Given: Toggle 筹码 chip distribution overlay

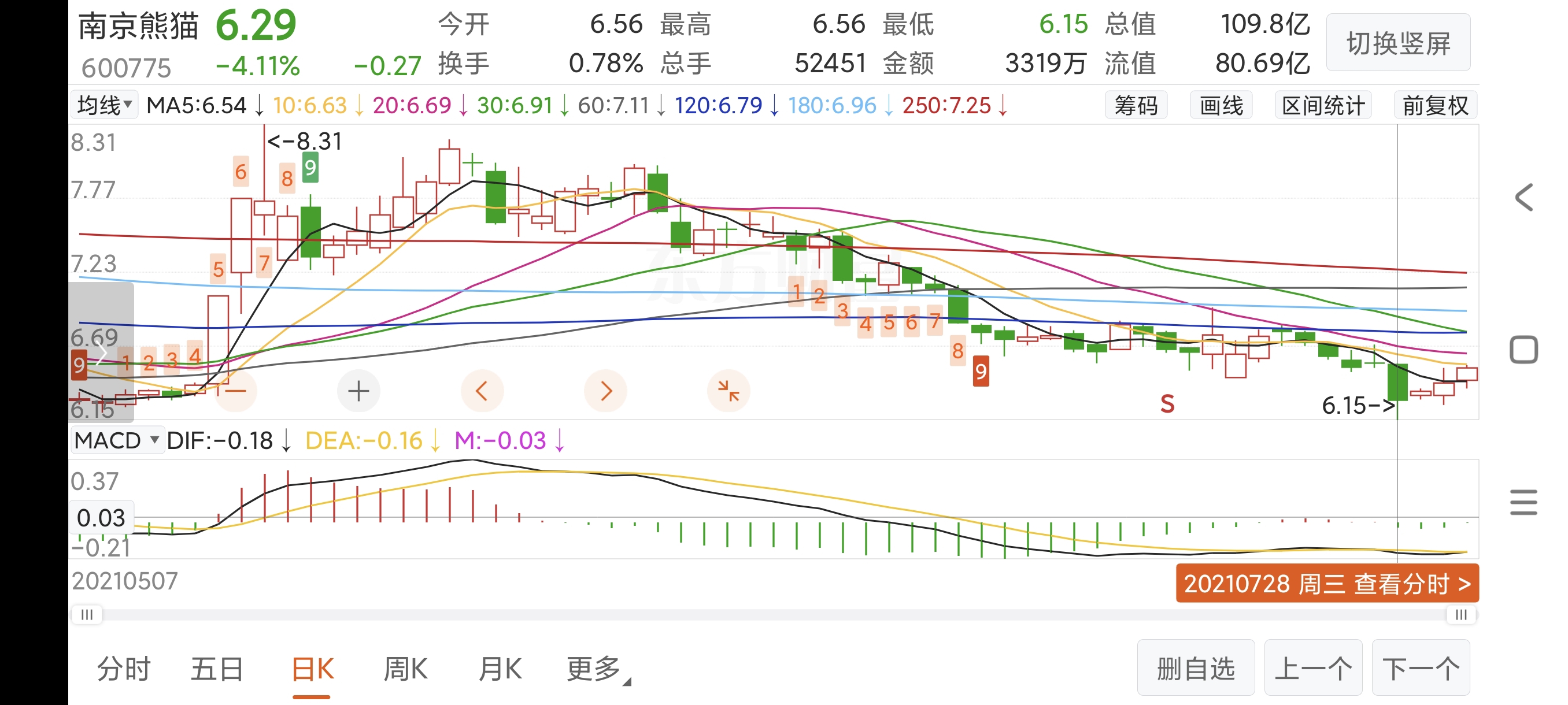Looking at the screenshot, I should [1136, 106].
